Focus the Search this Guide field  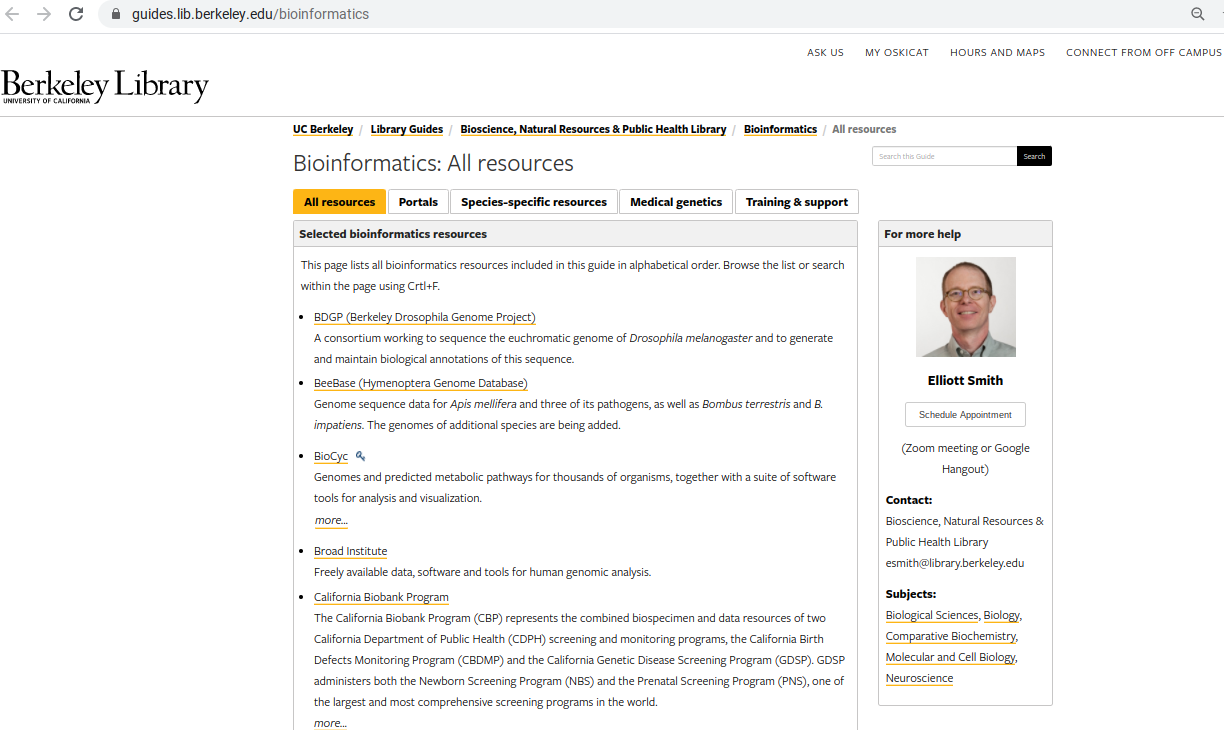click(944, 156)
